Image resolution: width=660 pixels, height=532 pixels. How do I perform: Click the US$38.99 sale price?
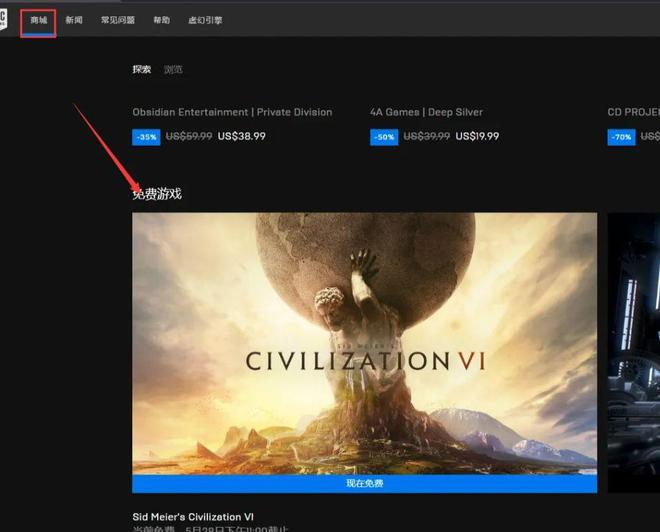point(242,136)
